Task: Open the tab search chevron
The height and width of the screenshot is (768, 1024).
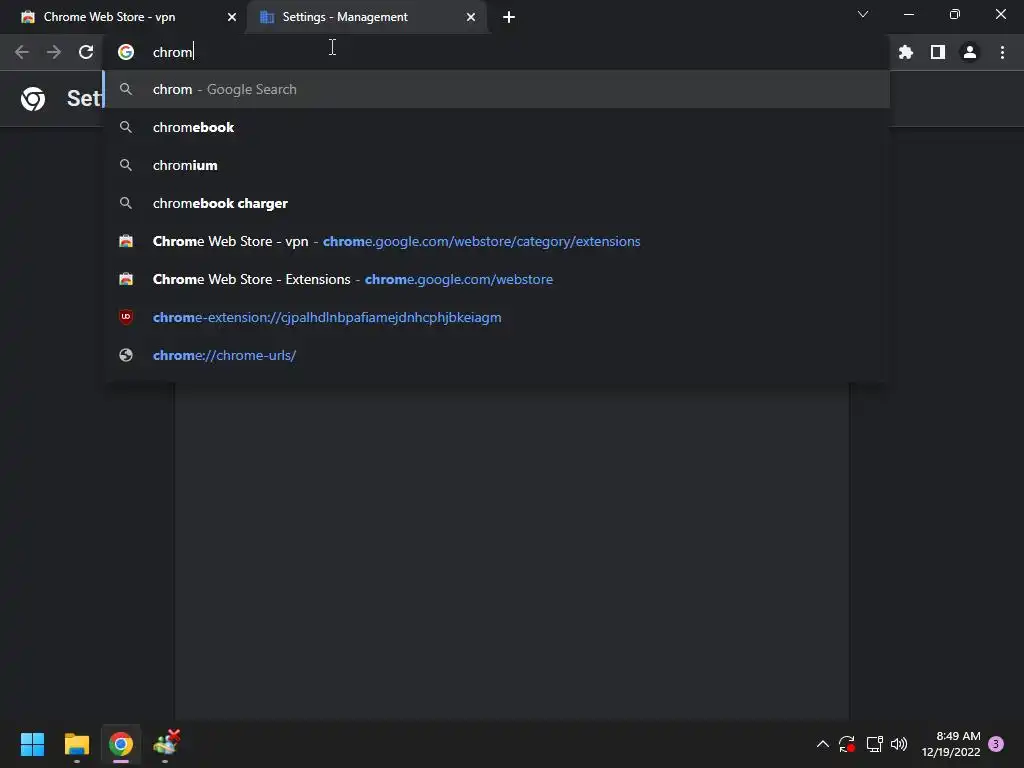Action: (863, 14)
